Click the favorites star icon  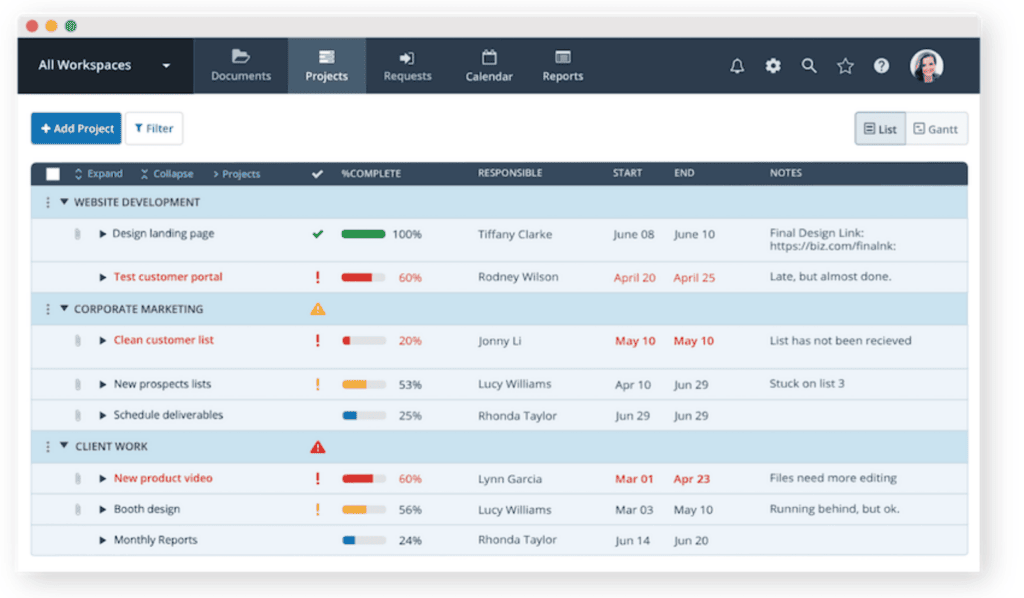tap(845, 66)
